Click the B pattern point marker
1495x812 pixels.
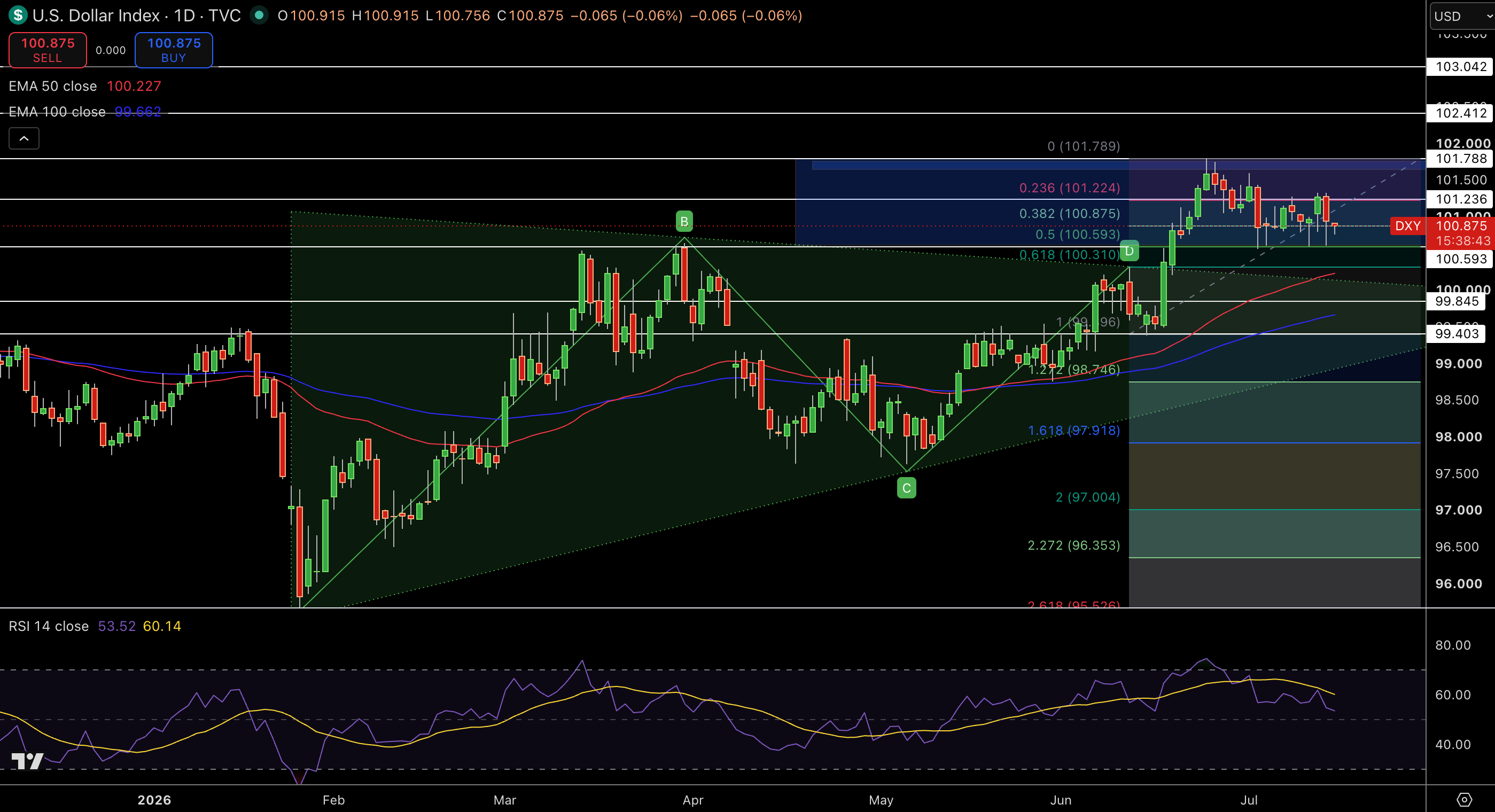[x=684, y=221]
